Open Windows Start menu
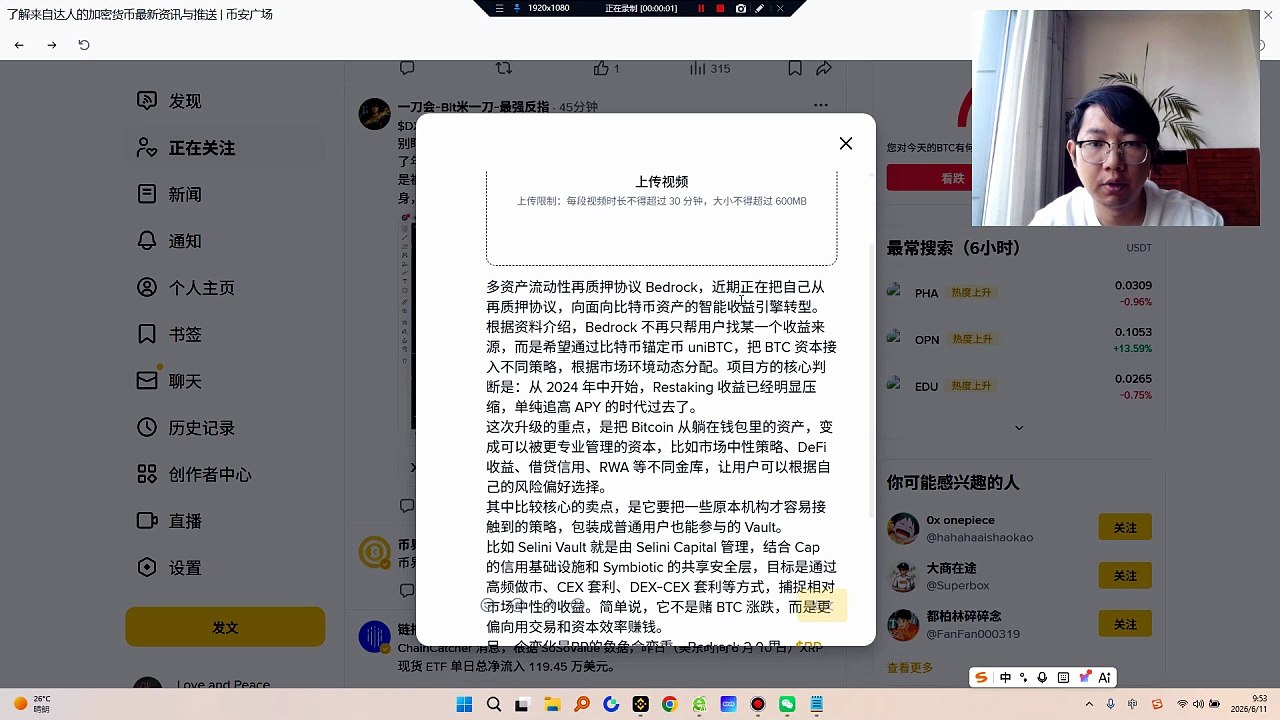 tap(464, 704)
